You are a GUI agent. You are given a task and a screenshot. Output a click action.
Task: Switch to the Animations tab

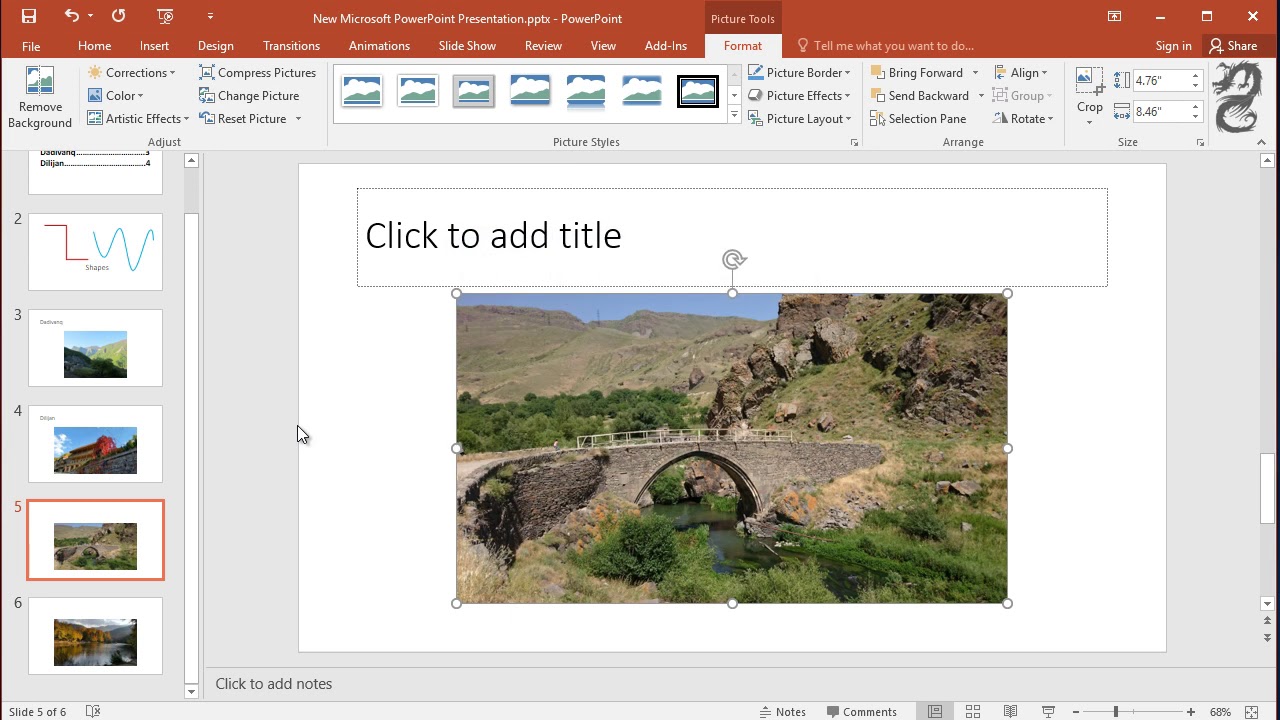379,46
